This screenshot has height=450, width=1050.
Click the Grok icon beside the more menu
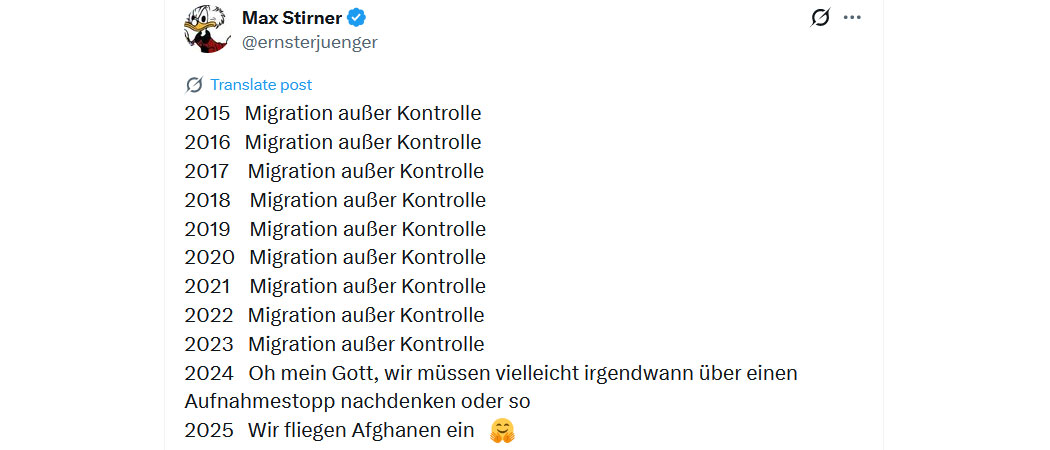[x=820, y=17]
